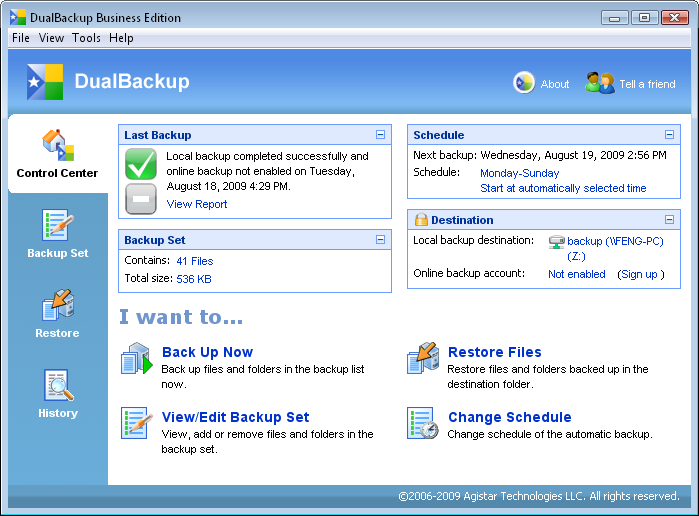Image resolution: width=699 pixels, height=516 pixels.
Task: Open the Tools menu
Action: coord(86,38)
